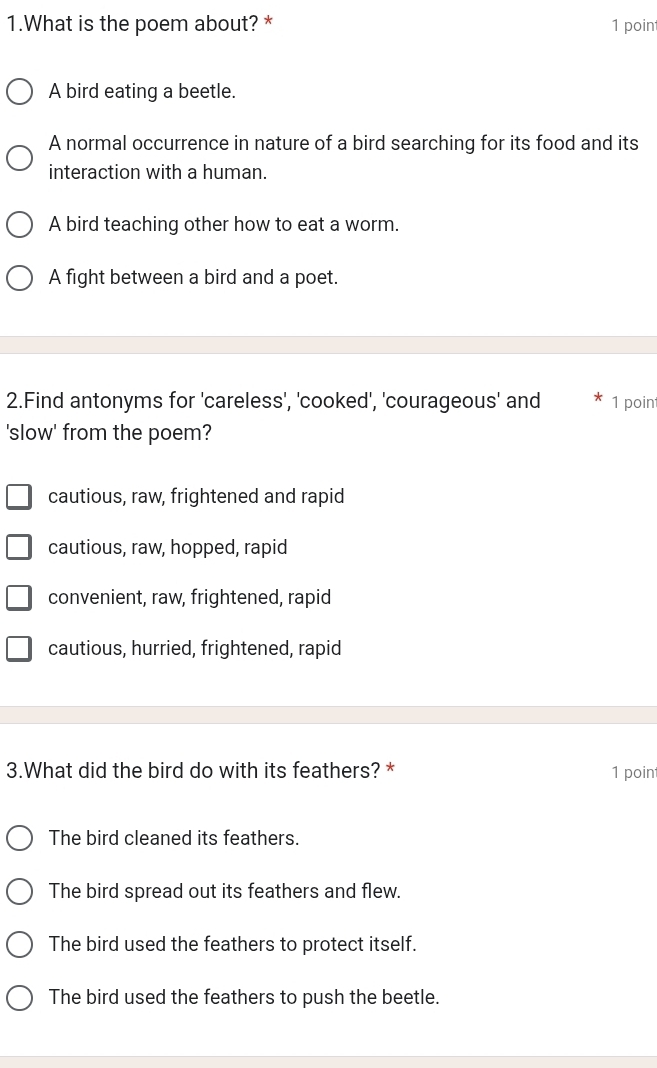
Task: Check 'cautious, raw, frightened and rapid' box
Action: tap(19, 497)
